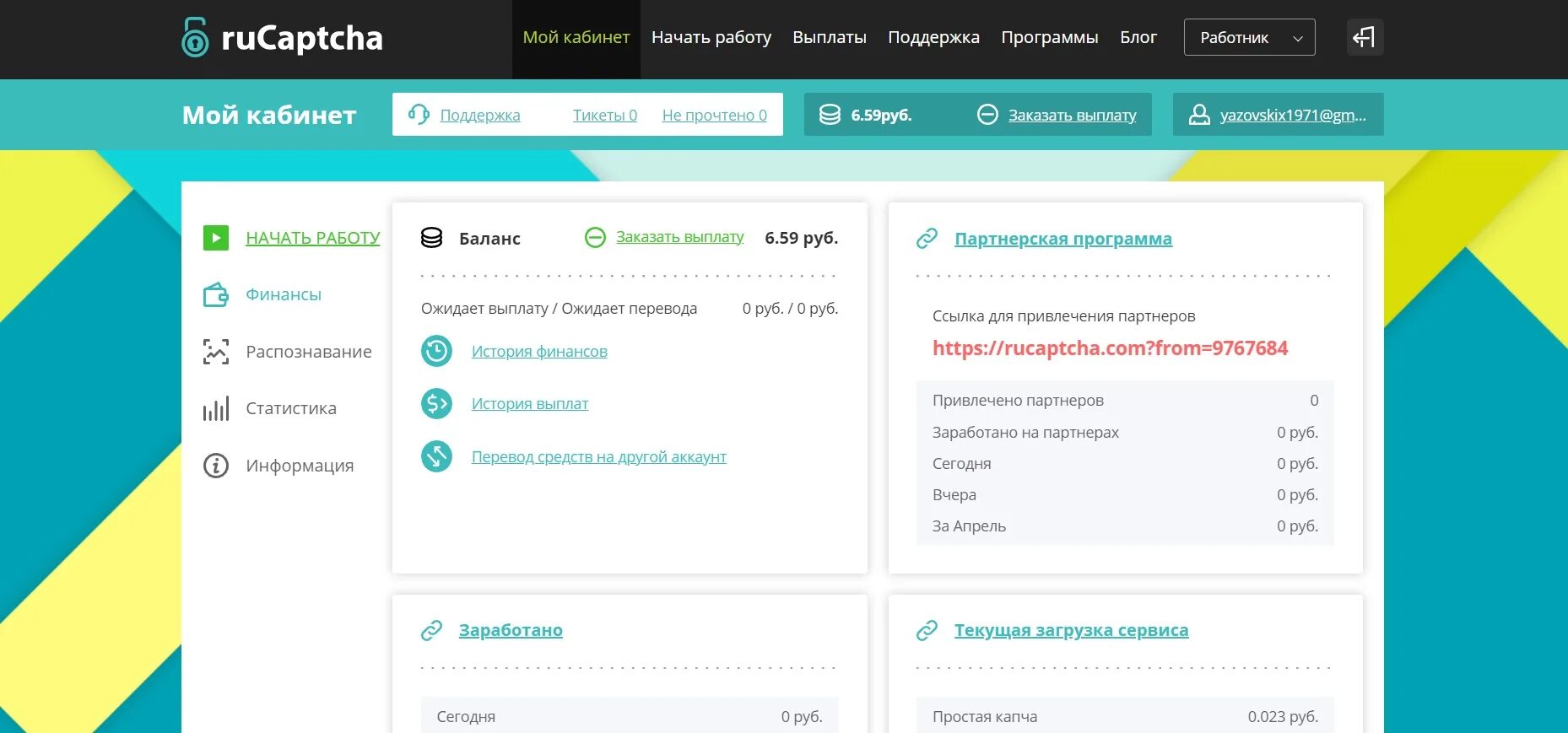Open the yazovskix1971@gm... account link
The width and height of the screenshot is (1568, 733).
tap(1293, 115)
